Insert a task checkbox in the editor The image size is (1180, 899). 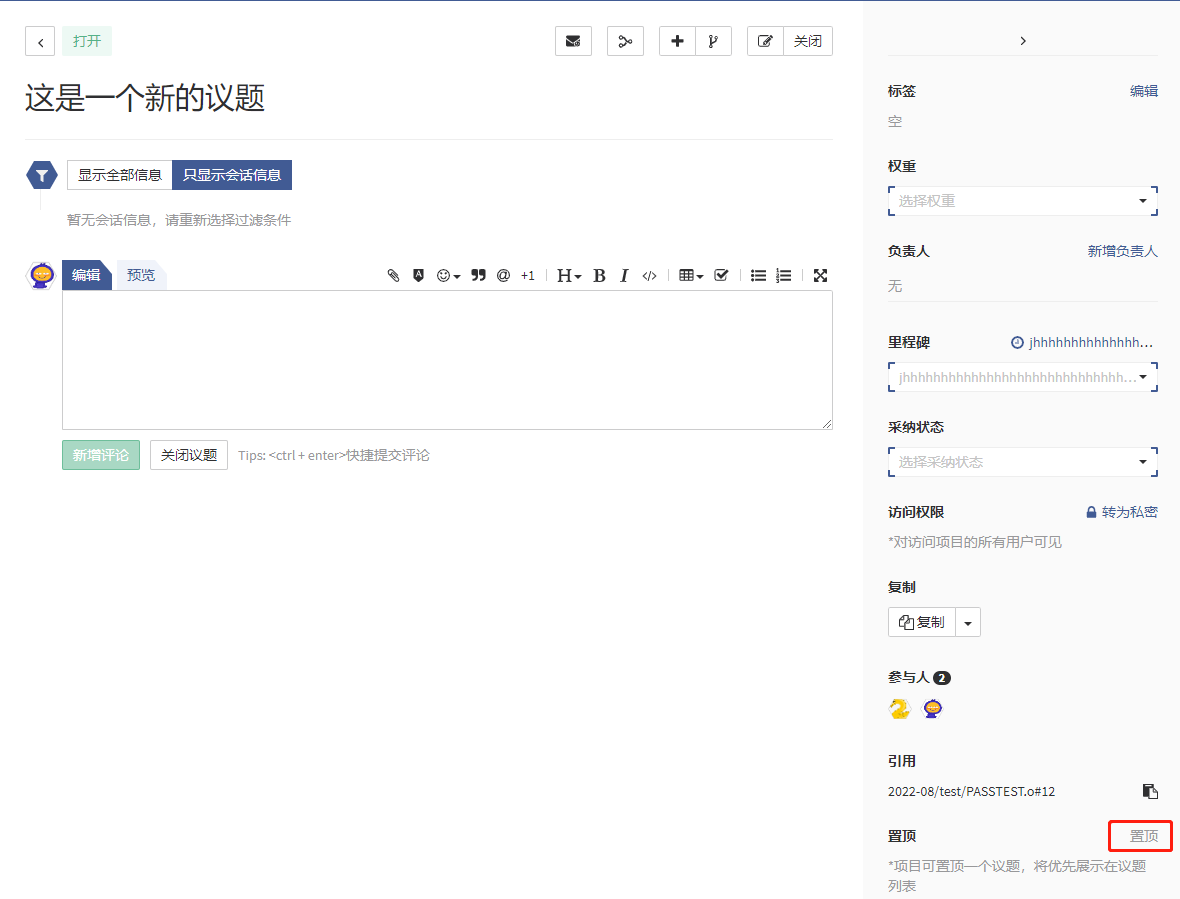tap(721, 276)
